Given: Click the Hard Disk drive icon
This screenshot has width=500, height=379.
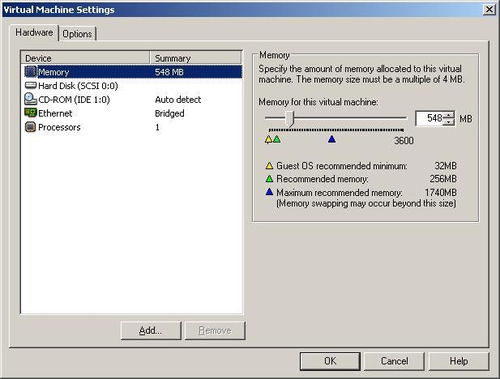Looking at the screenshot, I should click(30, 85).
